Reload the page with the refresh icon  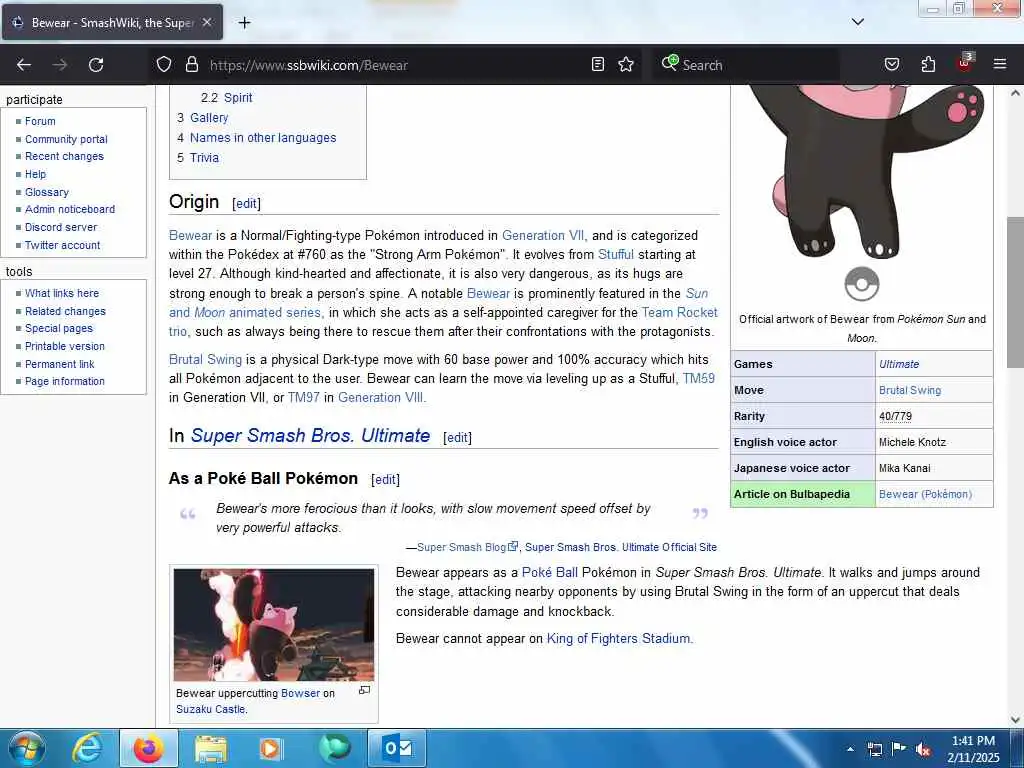pyautogui.click(x=96, y=65)
